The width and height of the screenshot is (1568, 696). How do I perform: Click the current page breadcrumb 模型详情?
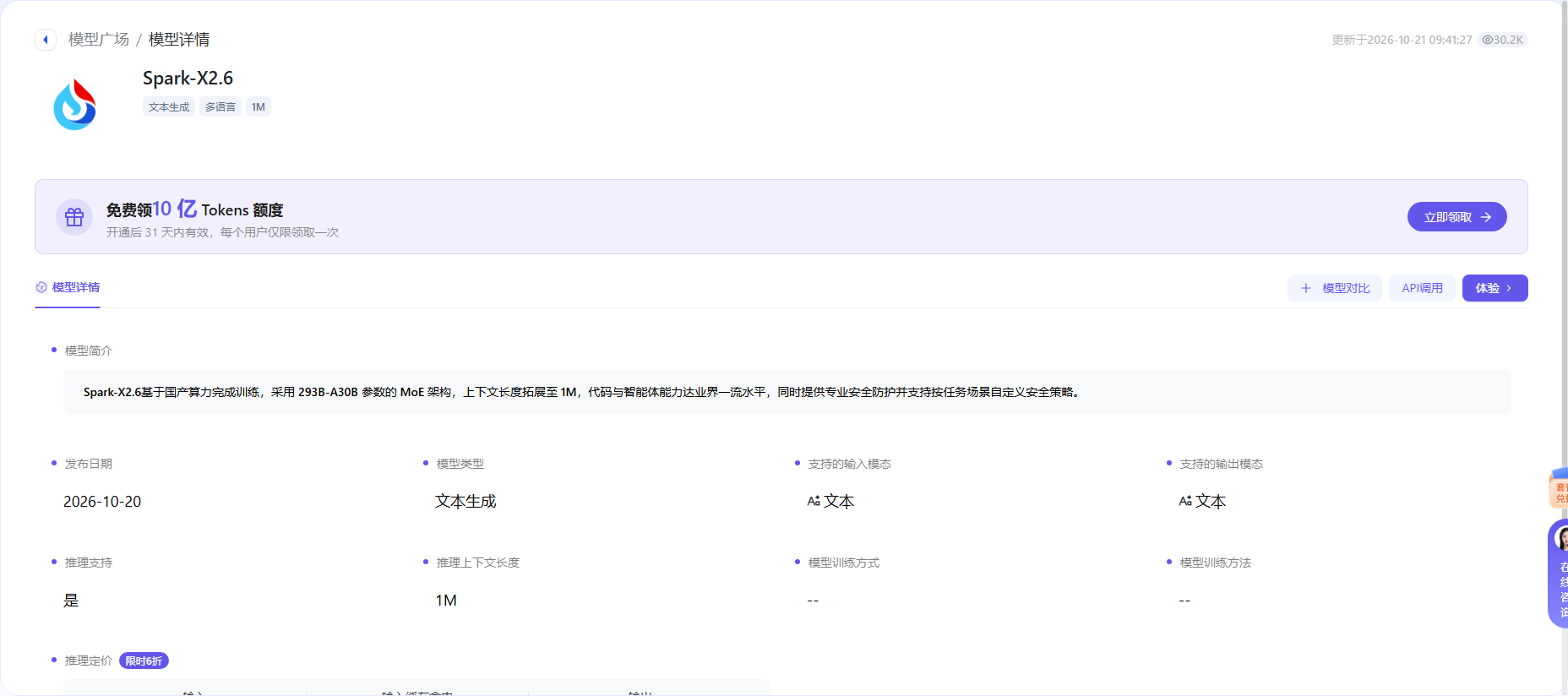pos(179,40)
